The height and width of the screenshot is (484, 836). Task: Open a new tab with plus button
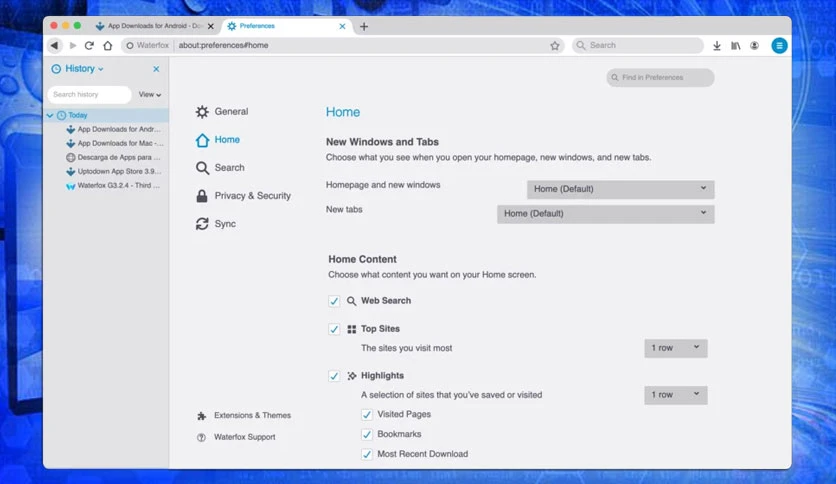364,26
